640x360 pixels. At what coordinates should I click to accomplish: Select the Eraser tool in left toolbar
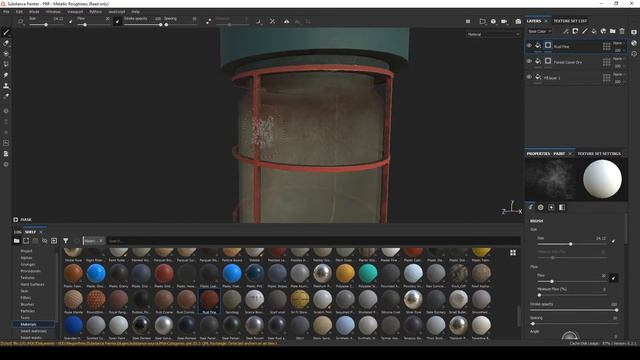(6, 43)
